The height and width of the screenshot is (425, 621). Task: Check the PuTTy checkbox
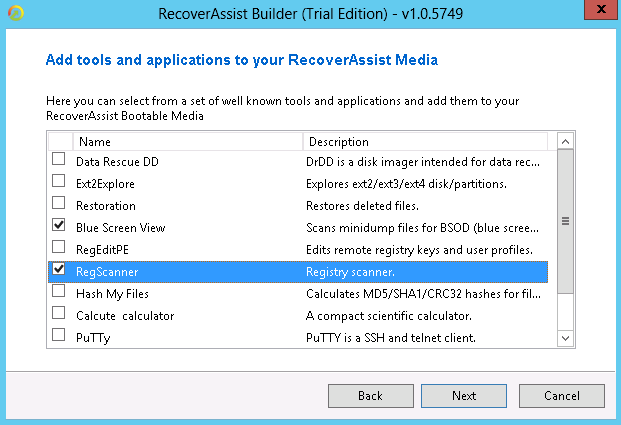click(59, 336)
